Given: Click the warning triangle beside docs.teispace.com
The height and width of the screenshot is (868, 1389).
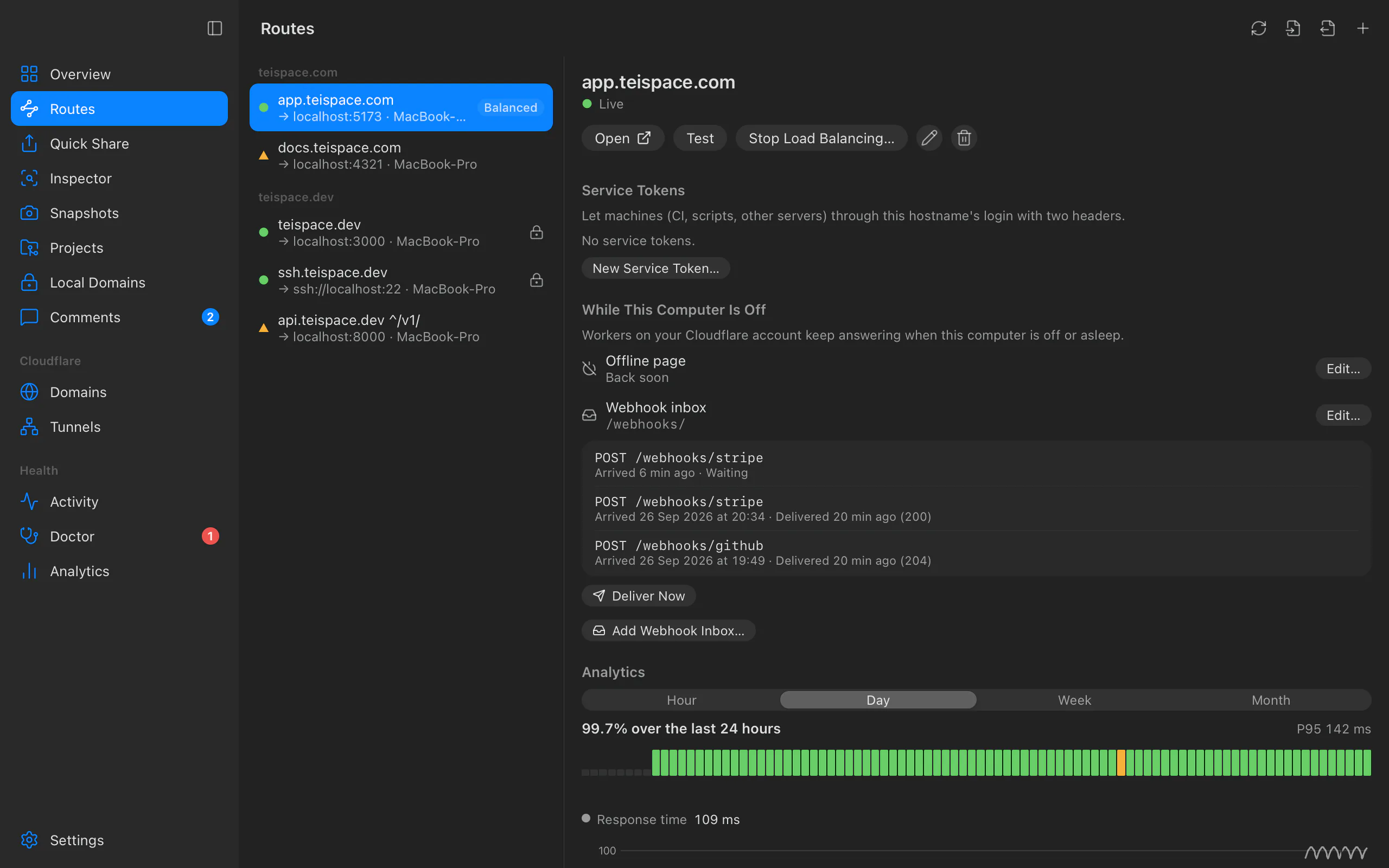Looking at the screenshot, I should 264,155.
